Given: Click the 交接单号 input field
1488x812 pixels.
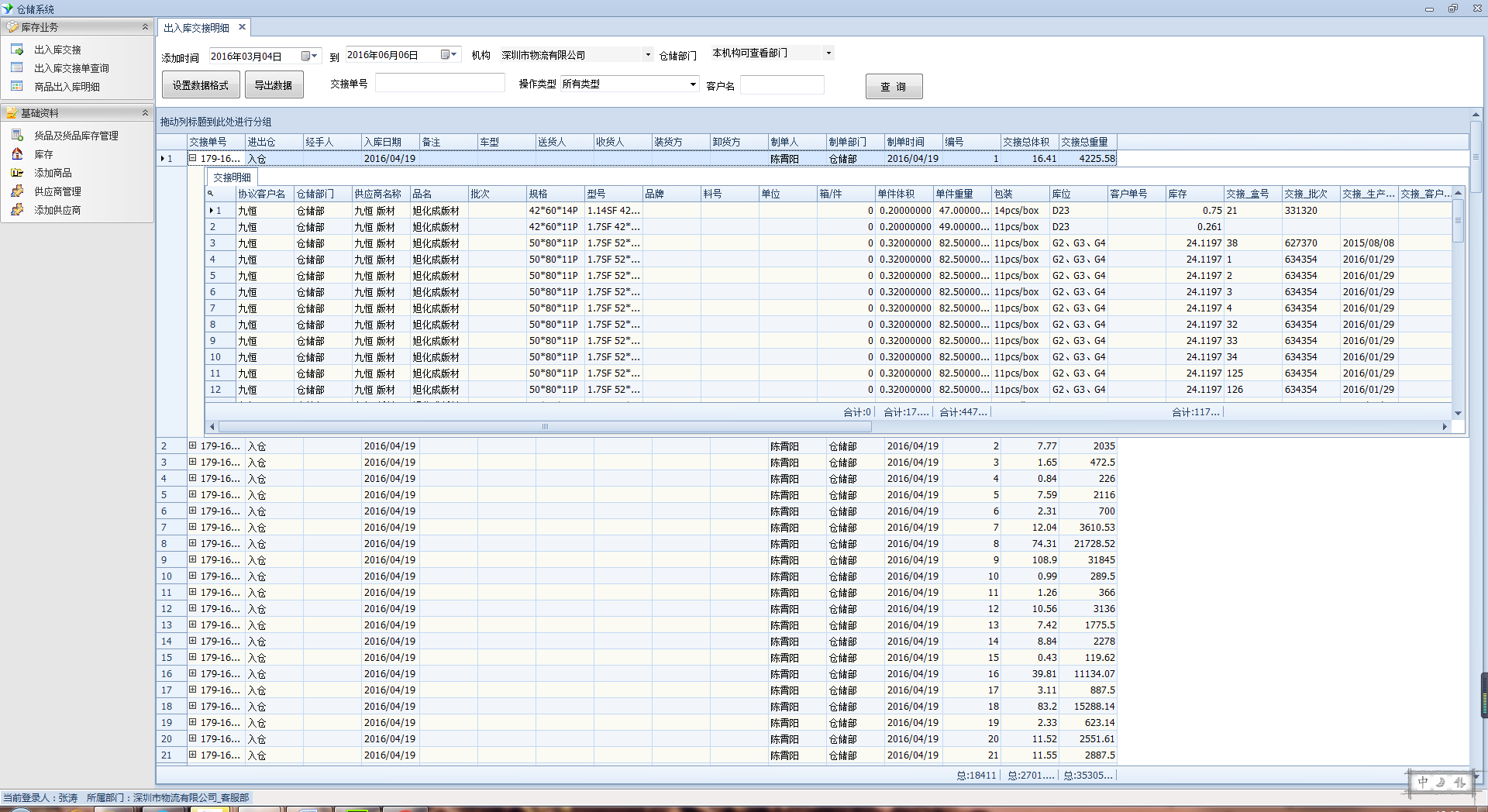Looking at the screenshot, I should click(439, 83).
